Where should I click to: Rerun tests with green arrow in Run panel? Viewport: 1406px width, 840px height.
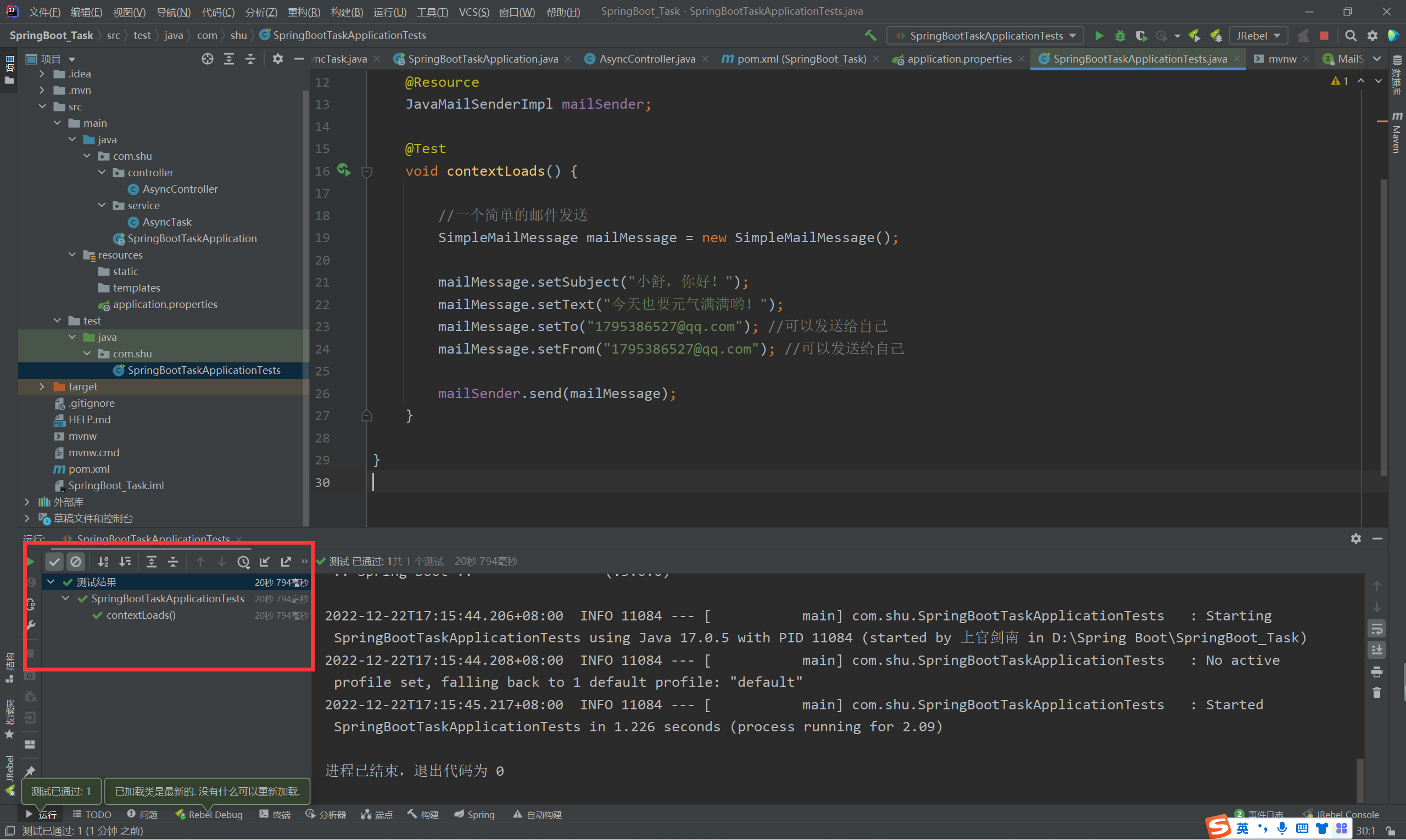(x=31, y=562)
